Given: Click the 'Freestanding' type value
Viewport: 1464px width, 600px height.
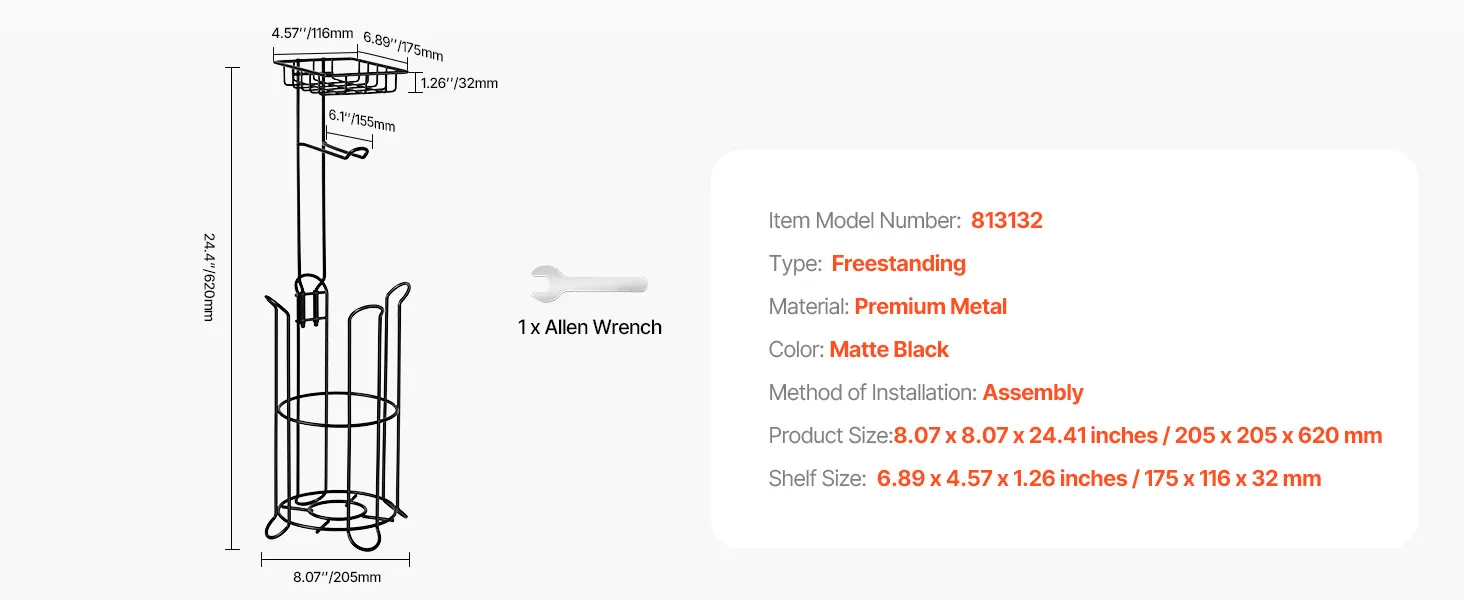Looking at the screenshot, I should [899, 264].
